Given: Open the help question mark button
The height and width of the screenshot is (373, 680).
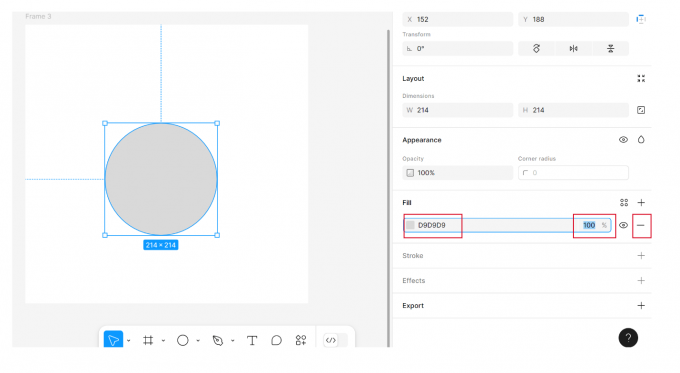Looking at the screenshot, I should [628, 338].
